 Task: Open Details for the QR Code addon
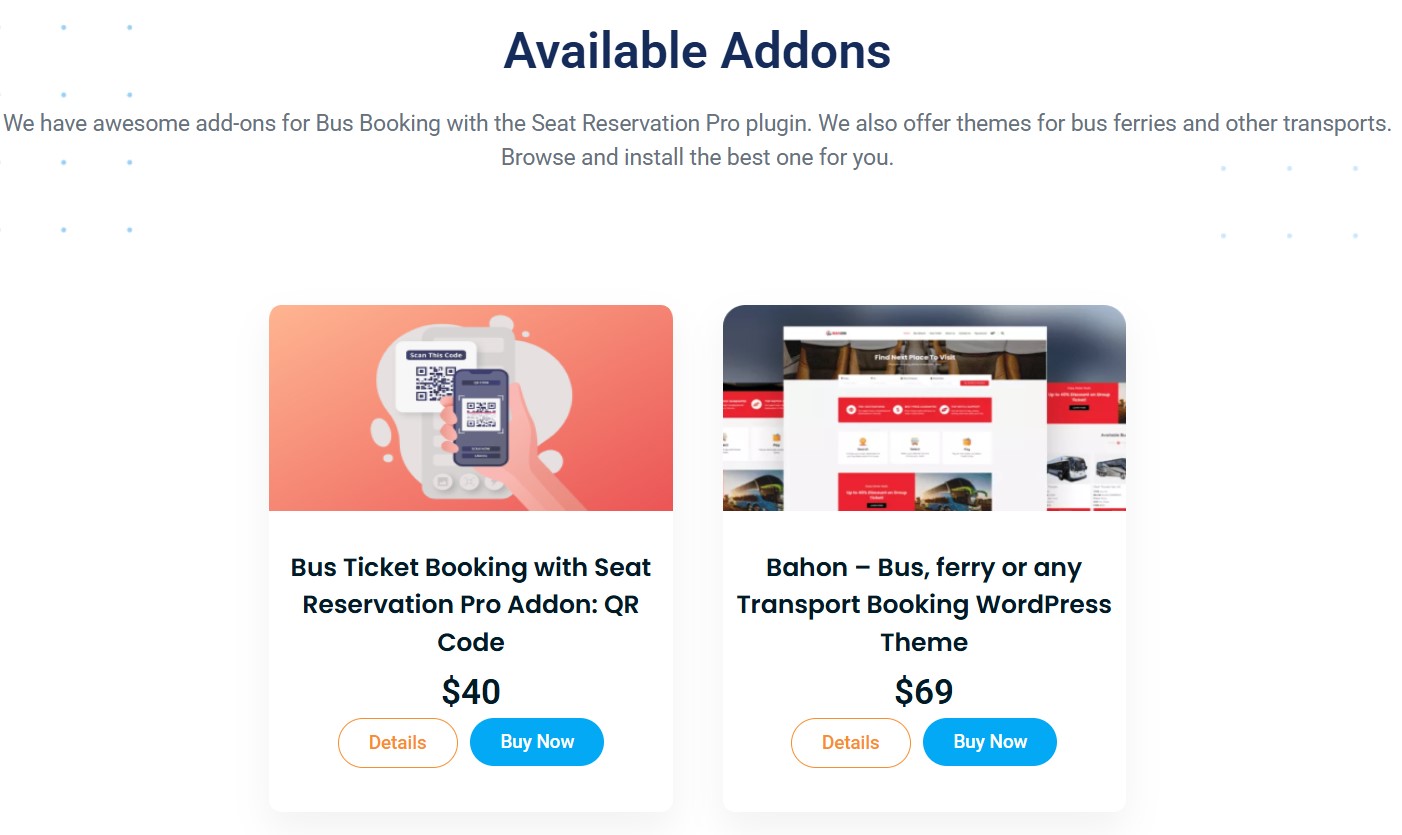tap(397, 742)
